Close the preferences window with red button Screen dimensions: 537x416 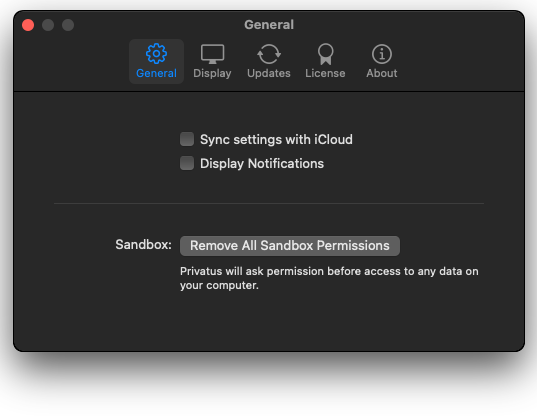28,25
